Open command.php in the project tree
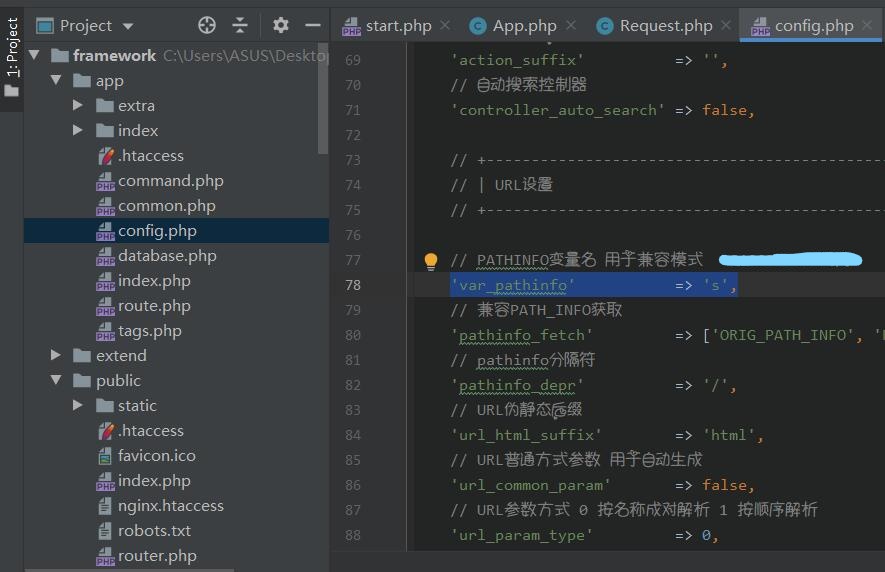 pos(170,181)
